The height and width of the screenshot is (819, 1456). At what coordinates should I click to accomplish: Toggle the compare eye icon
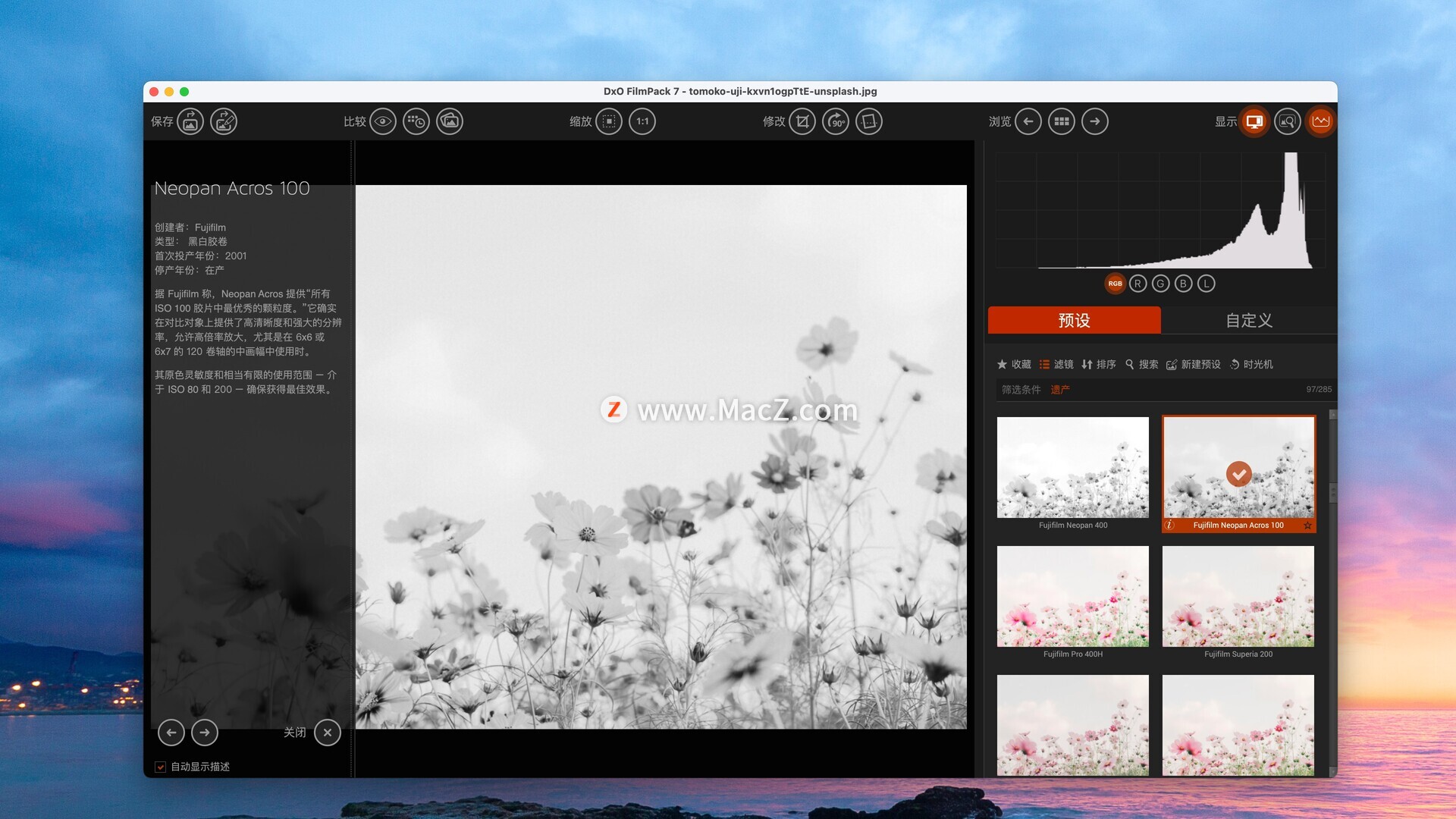(x=383, y=121)
